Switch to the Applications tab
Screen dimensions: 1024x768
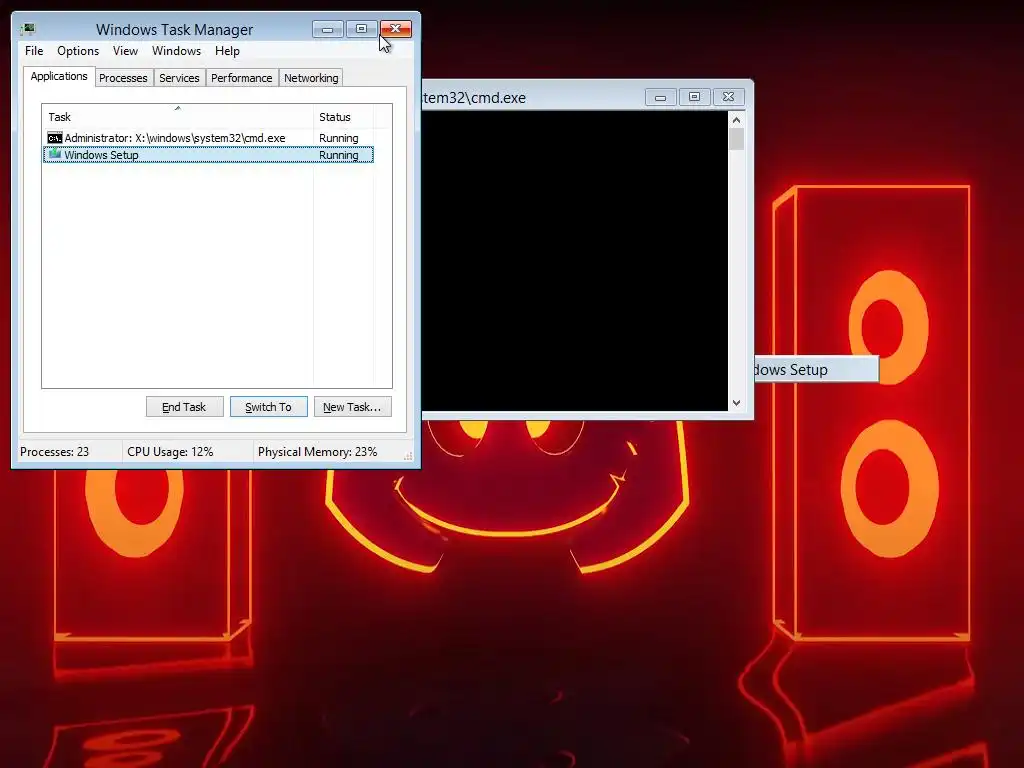(59, 76)
